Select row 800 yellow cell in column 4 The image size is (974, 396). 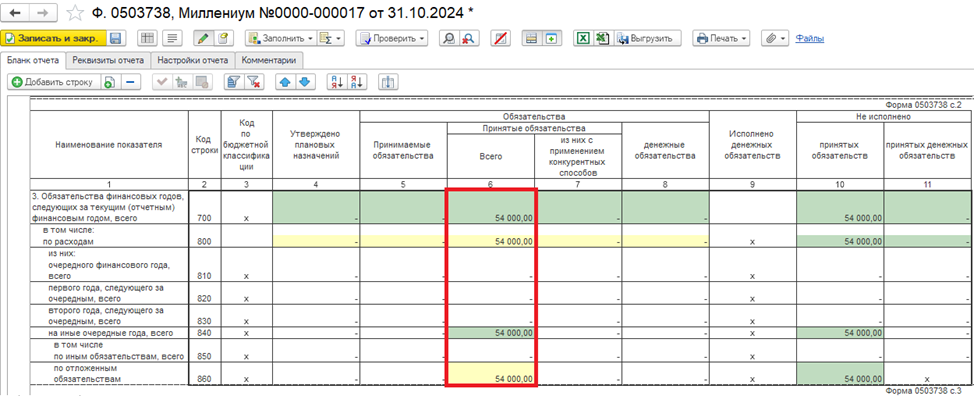(316, 241)
